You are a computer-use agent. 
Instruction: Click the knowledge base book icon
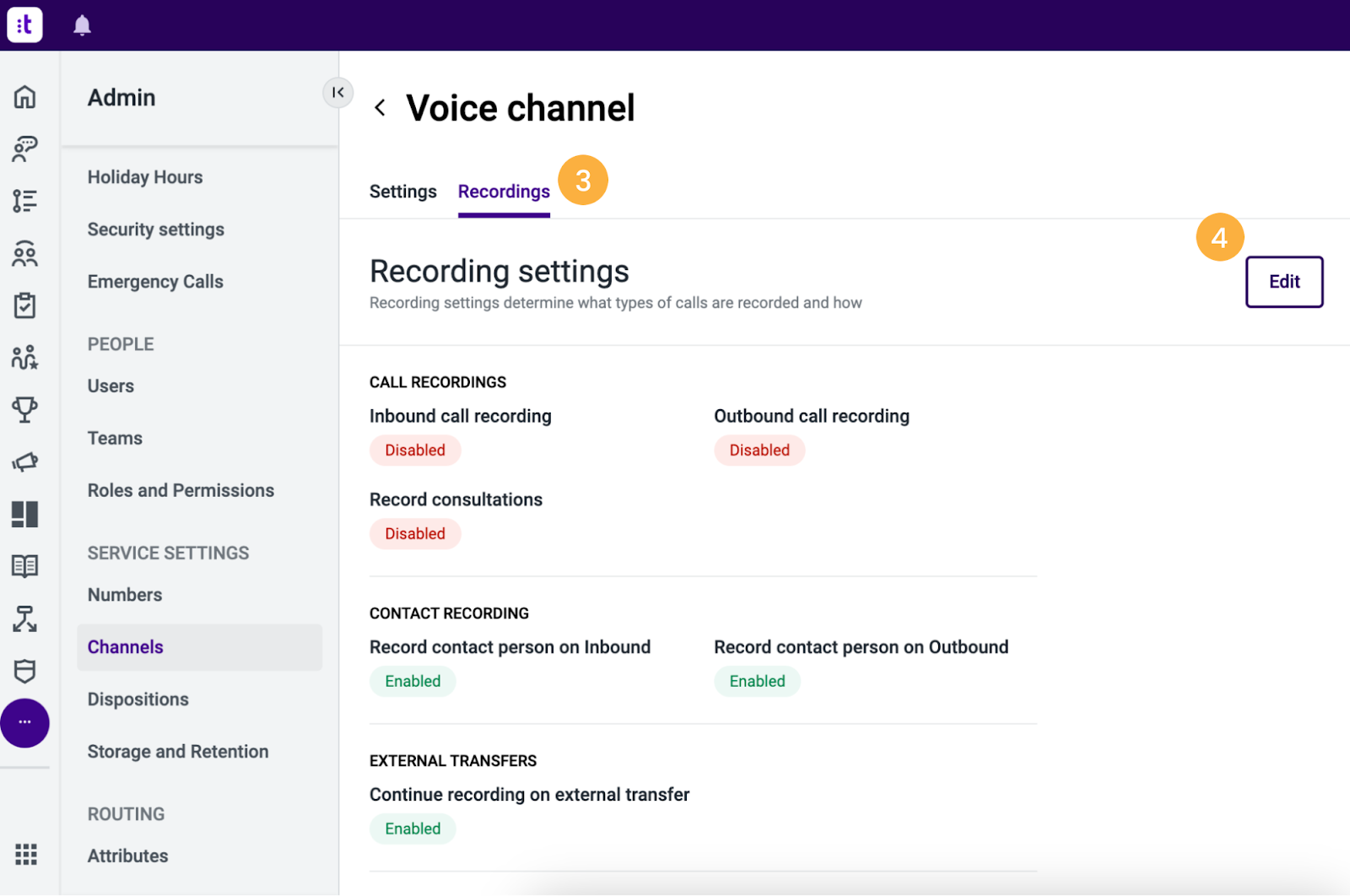point(25,565)
